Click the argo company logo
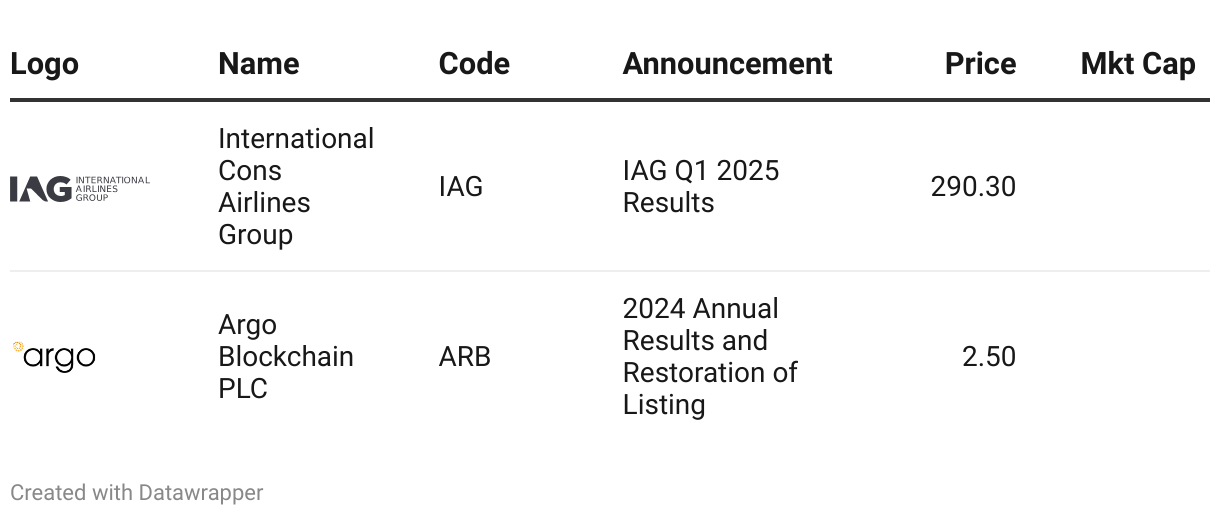The height and width of the screenshot is (516, 1220). (x=54, y=357)
